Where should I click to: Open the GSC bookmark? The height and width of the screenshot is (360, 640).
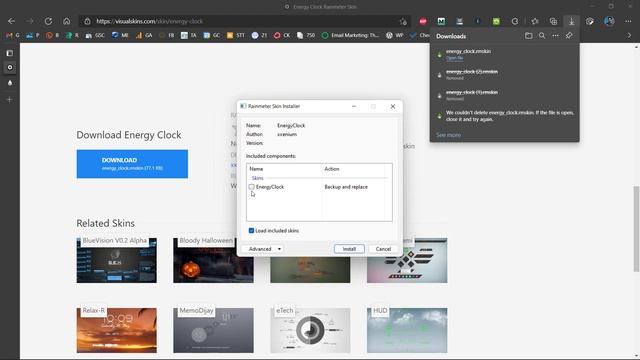tap(96, 36)
